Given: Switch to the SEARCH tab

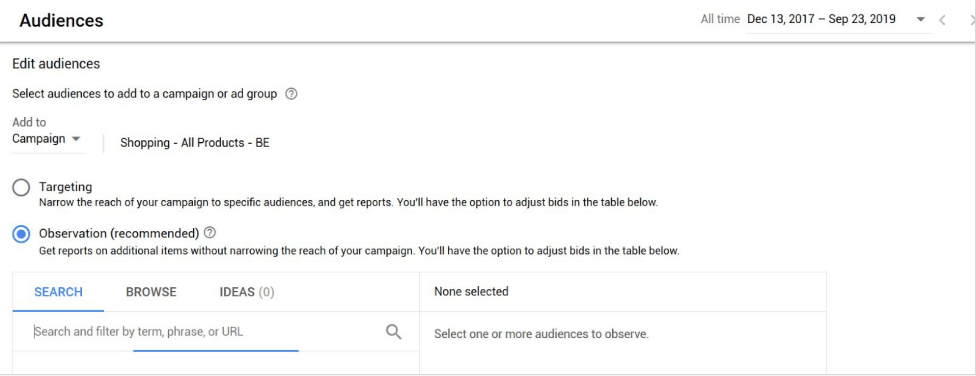Looking at the screenshot, I should (59, 292).
